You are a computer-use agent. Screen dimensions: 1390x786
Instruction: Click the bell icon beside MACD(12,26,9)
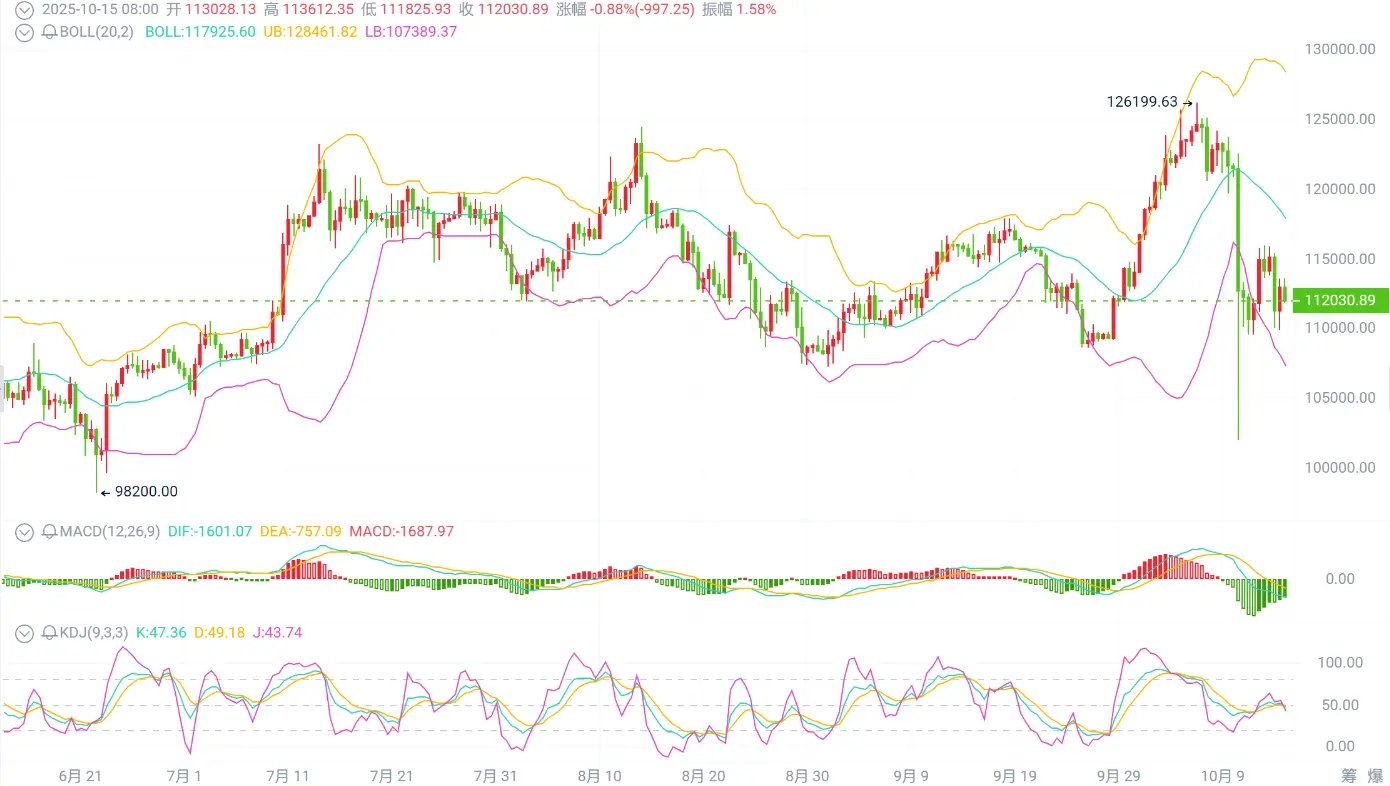[49, 532]
